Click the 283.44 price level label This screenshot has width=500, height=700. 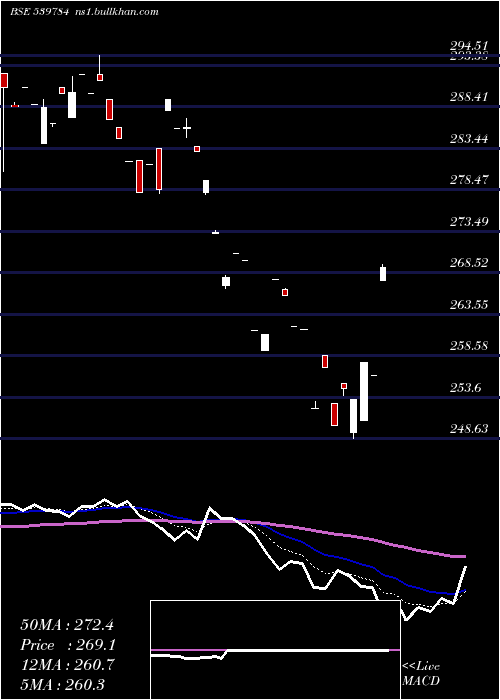point(469,138)
